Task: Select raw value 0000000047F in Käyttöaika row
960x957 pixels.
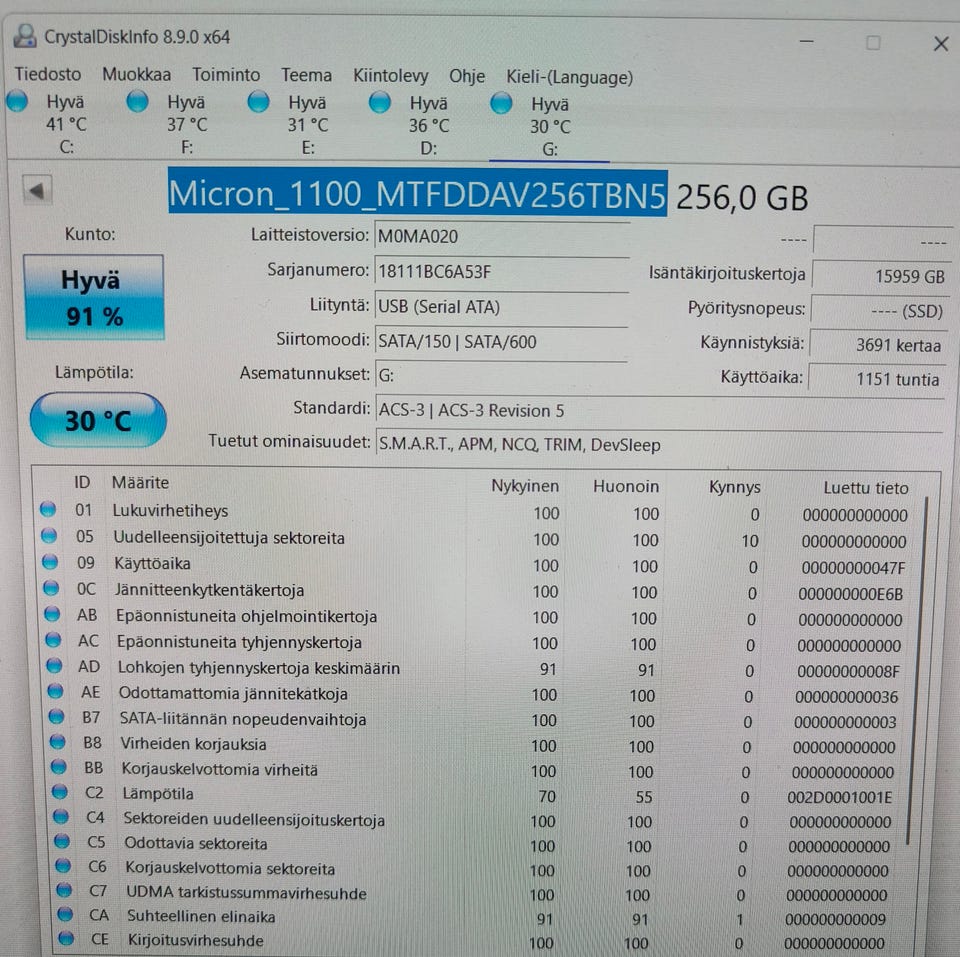Action: [x=853, y=568]
